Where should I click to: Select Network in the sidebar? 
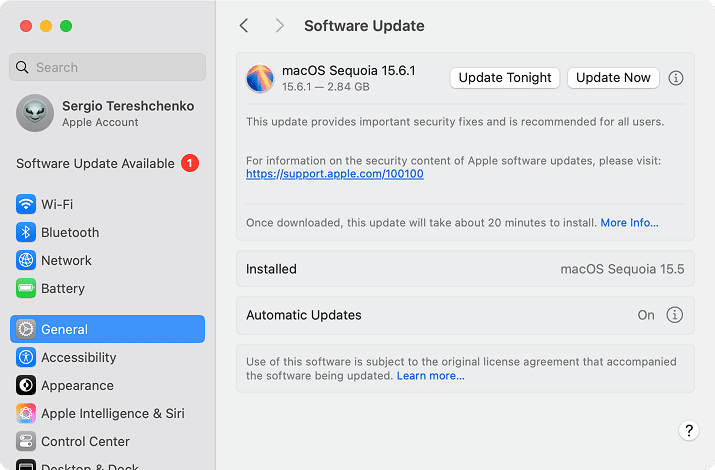[108, 260]
